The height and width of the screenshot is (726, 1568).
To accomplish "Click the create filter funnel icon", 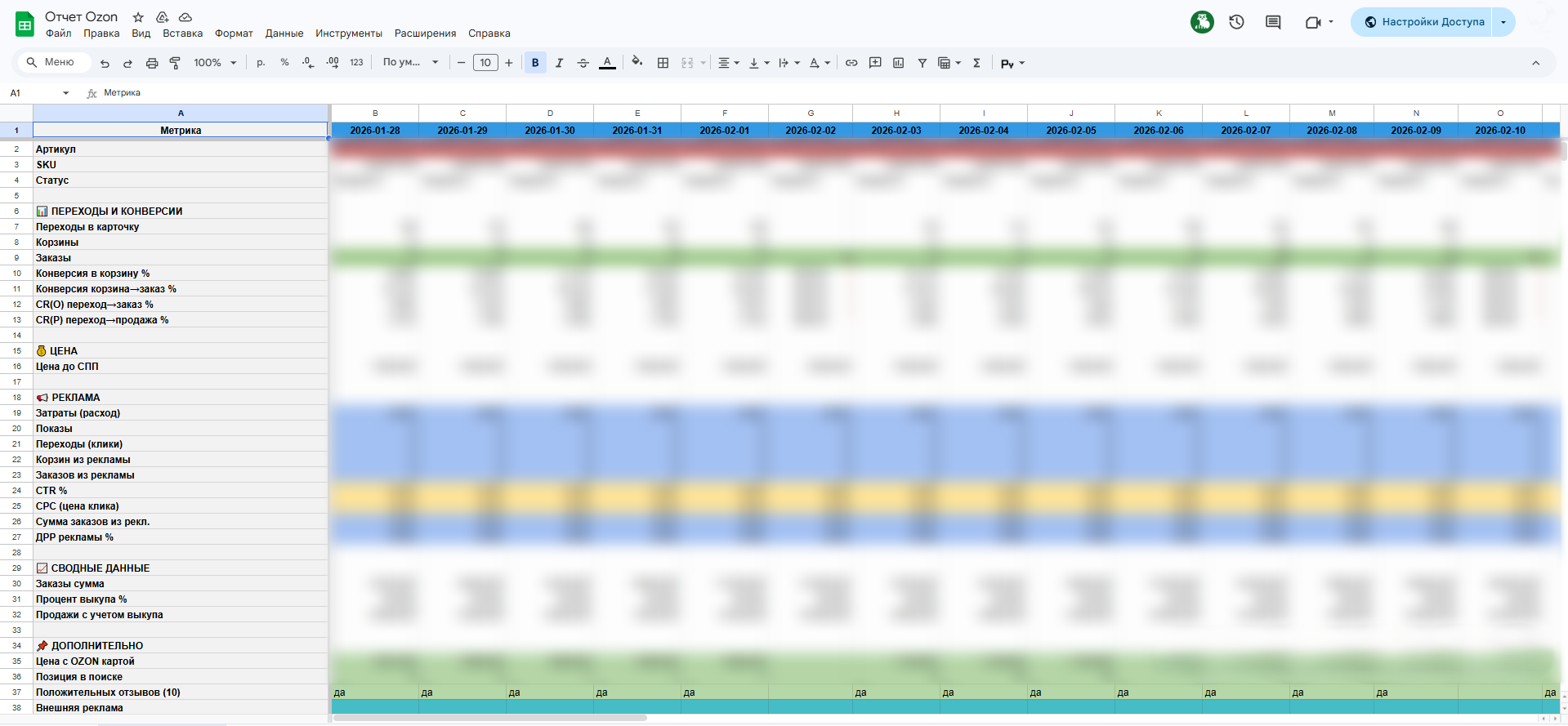I will [922, 63].
